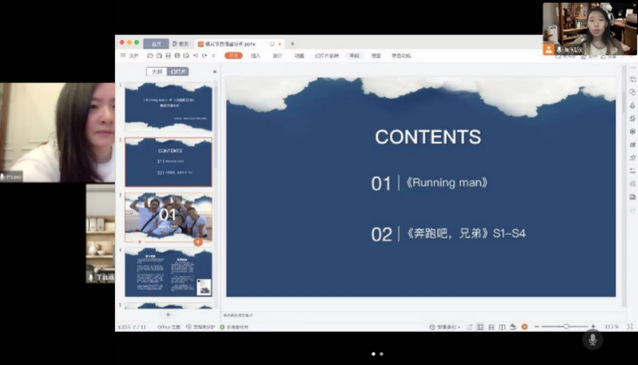Open the 插入 ribbon tab
The image size is (638, 365).
tap(256, 56)
